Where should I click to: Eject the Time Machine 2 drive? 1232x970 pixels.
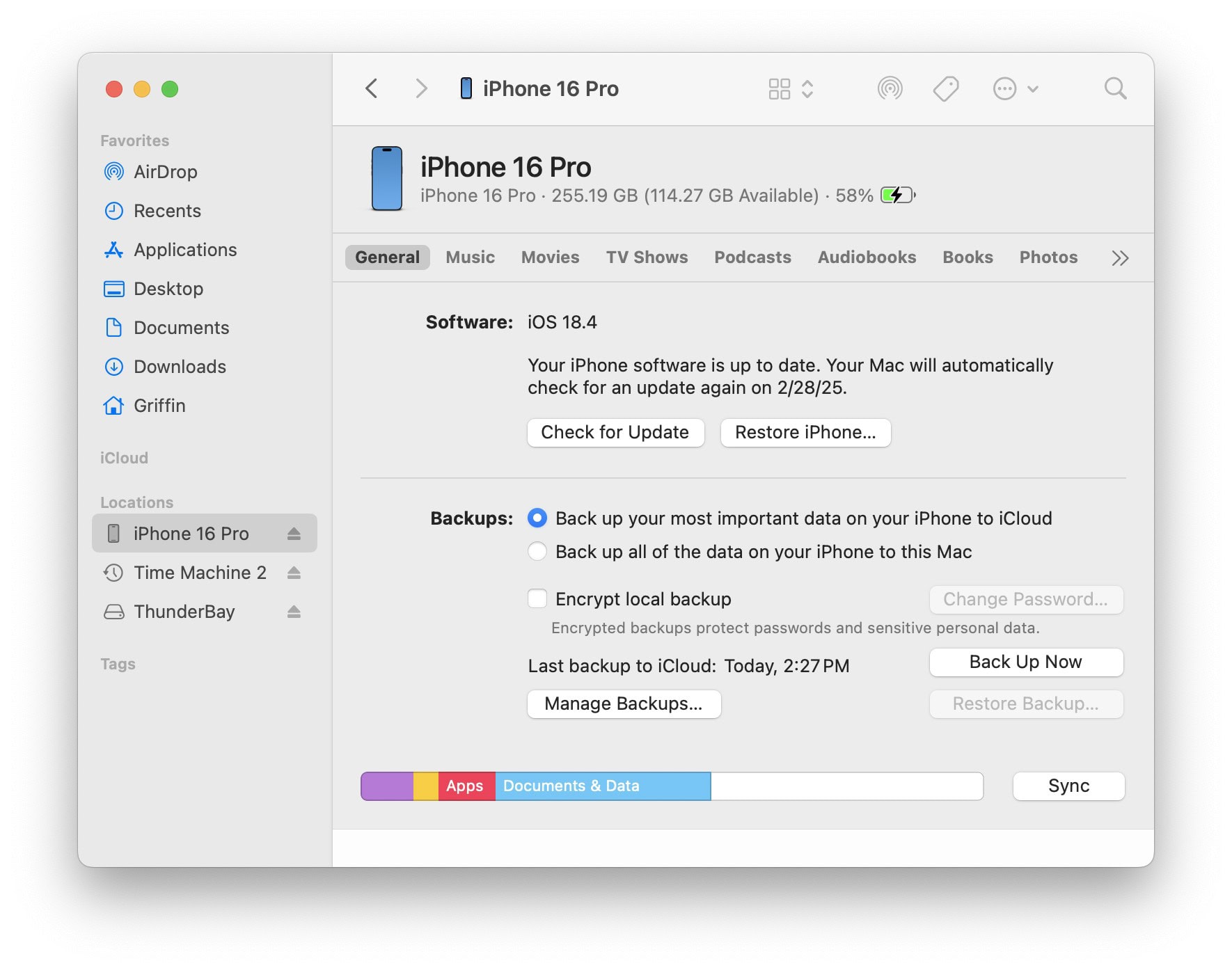point(294,573)
